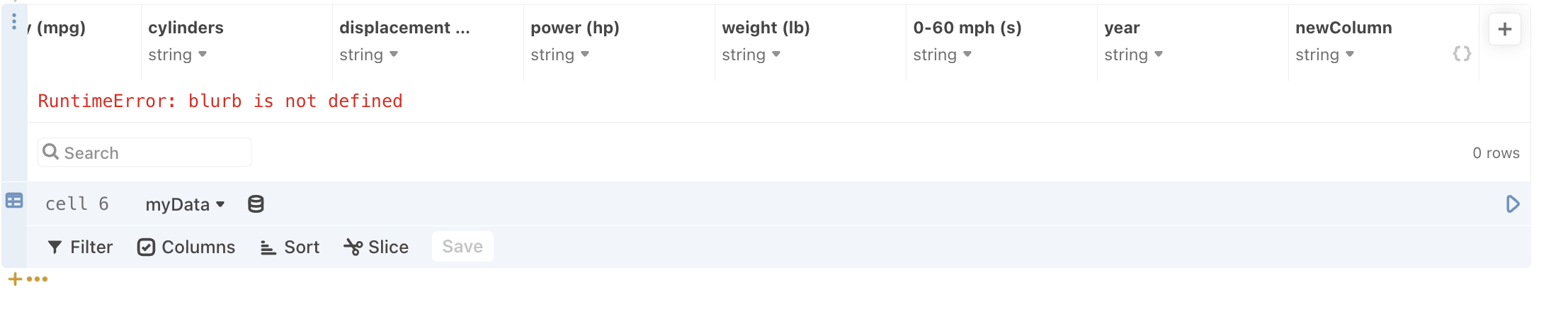Viewport: 1568px width, 312px height.
Task: Open the Sort menu
Action: (290, 247)
